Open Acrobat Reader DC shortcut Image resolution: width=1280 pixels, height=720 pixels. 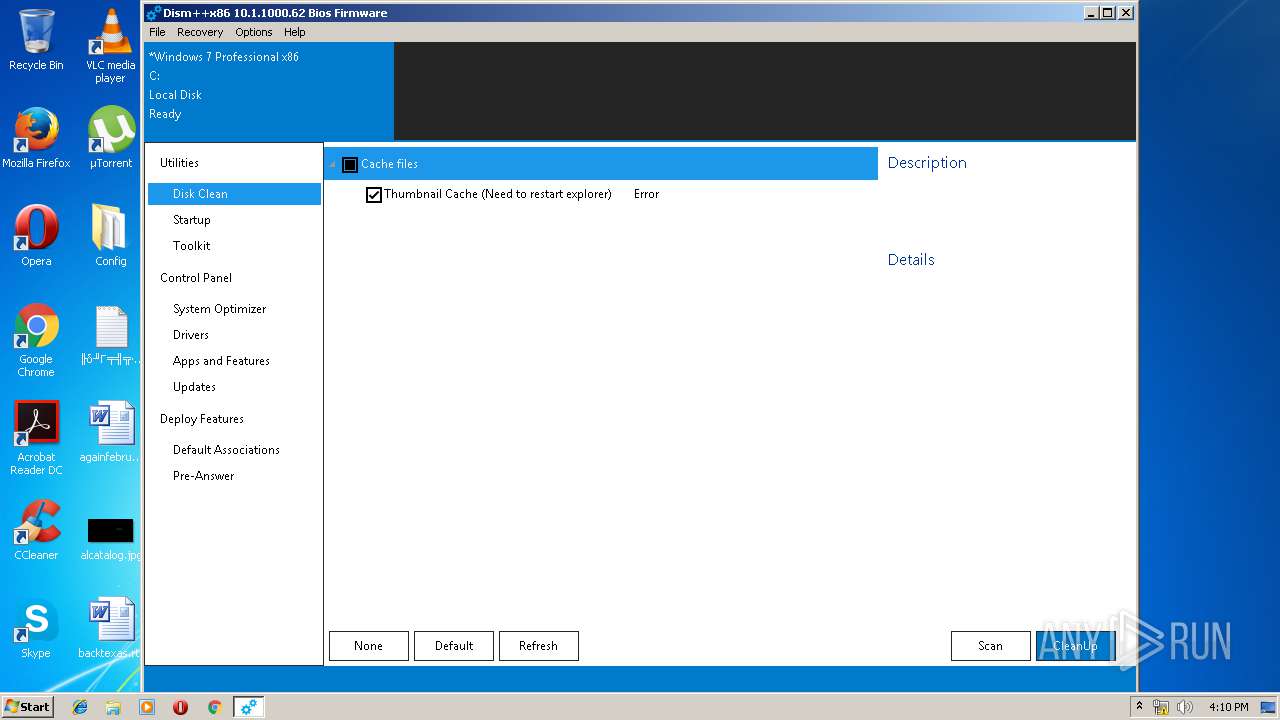36,438
